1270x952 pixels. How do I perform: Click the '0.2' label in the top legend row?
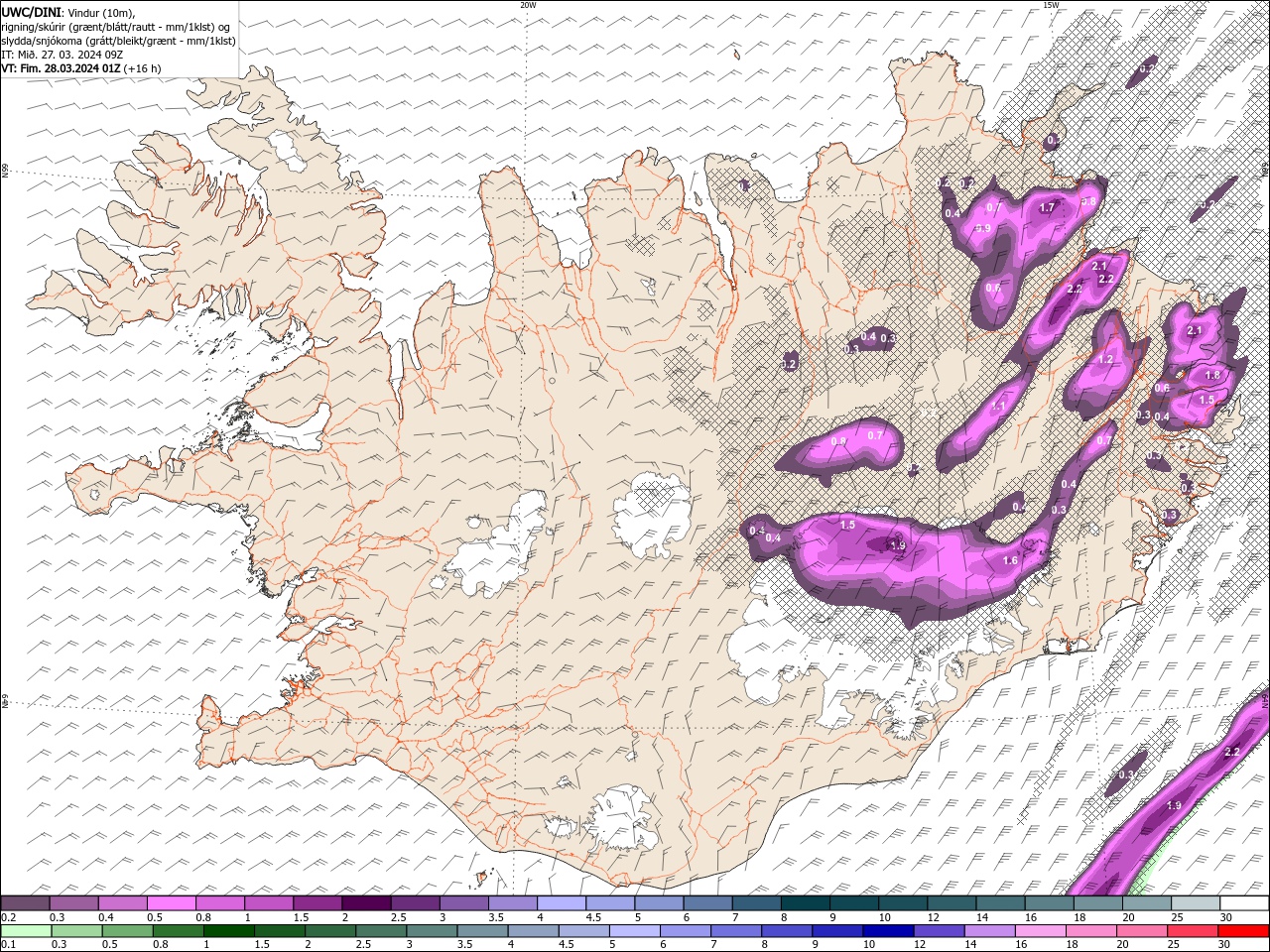coord(8,917)
